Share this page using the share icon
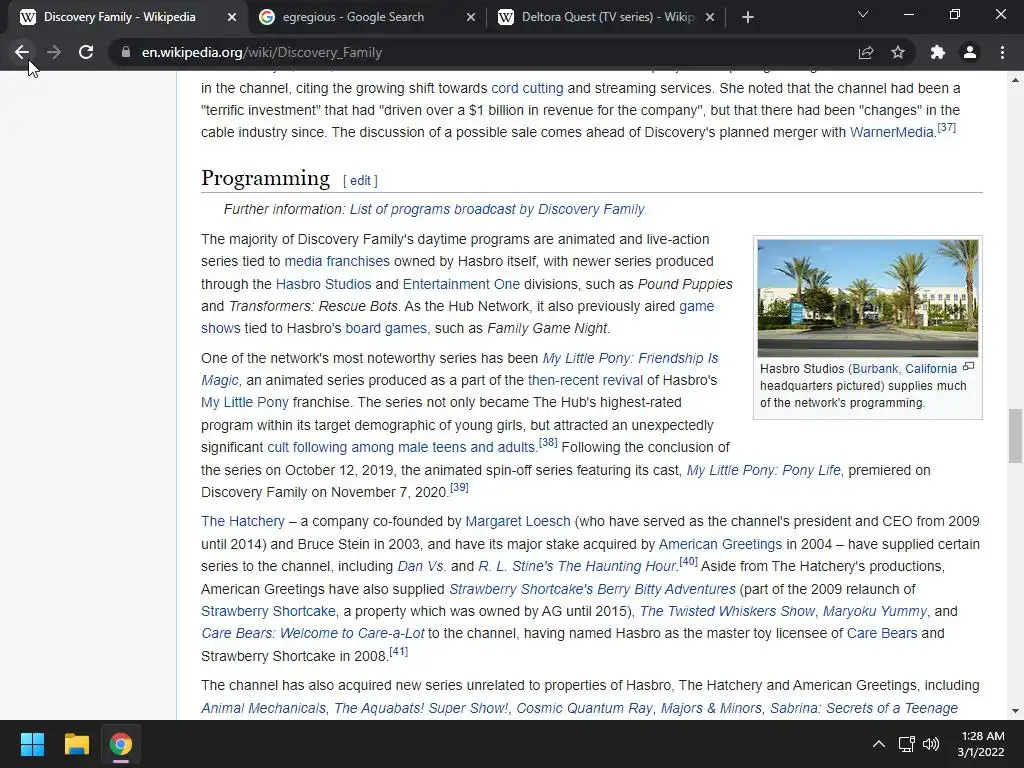 (866, 52)
